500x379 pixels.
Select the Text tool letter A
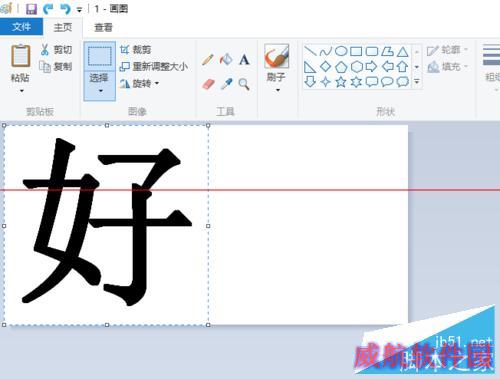tap(244, 60)
